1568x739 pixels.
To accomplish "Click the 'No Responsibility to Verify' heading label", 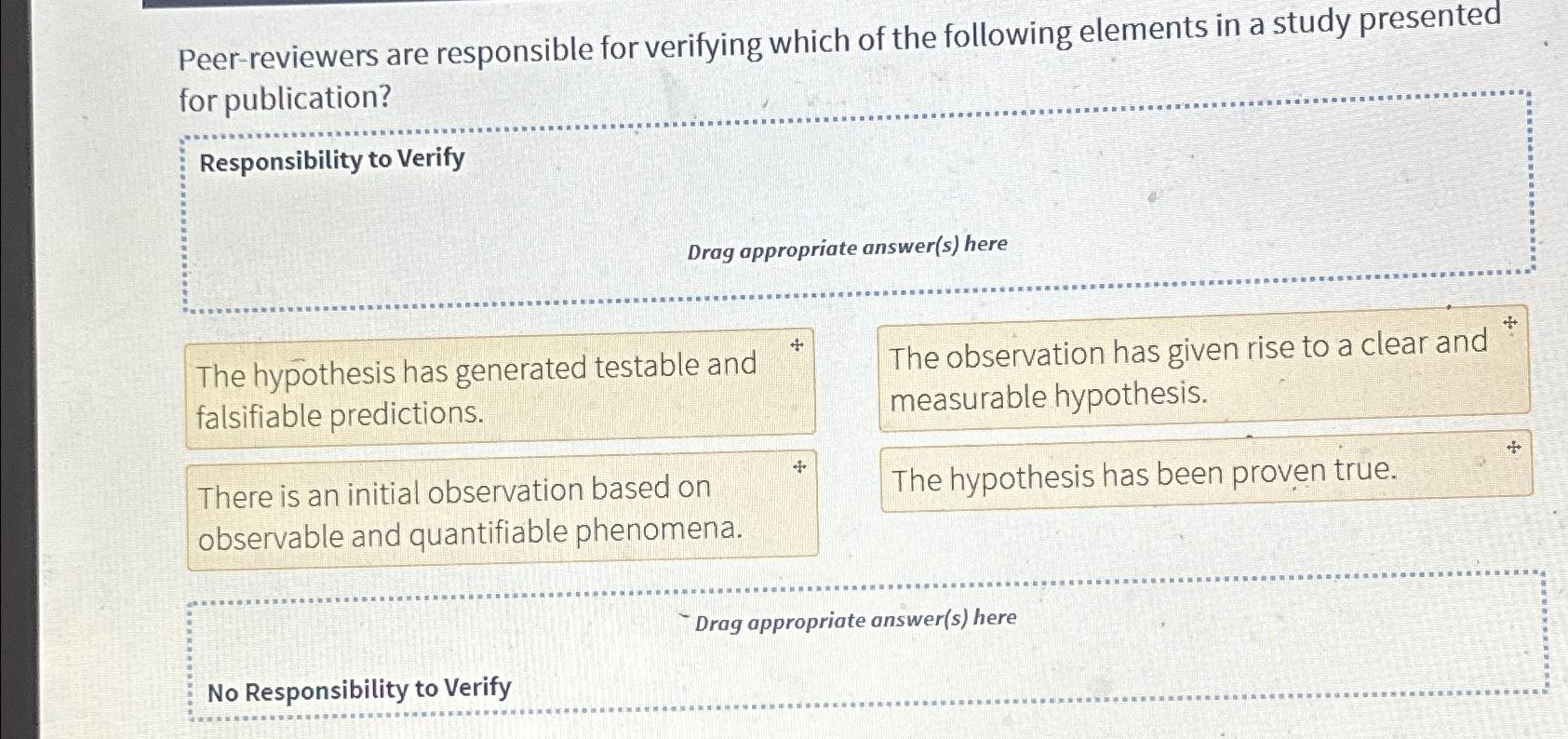I will click(358, 689).
